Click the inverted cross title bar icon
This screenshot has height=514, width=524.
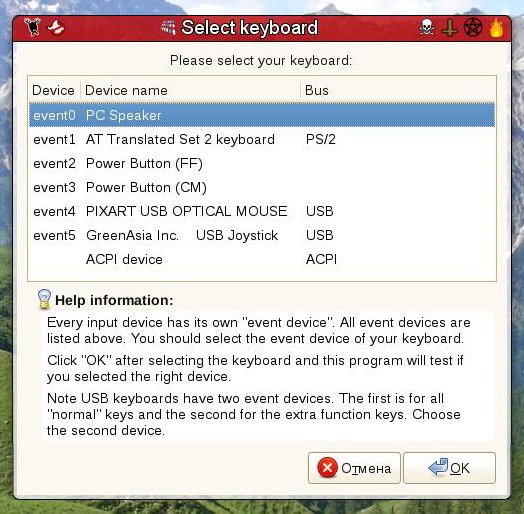(449, 27)
